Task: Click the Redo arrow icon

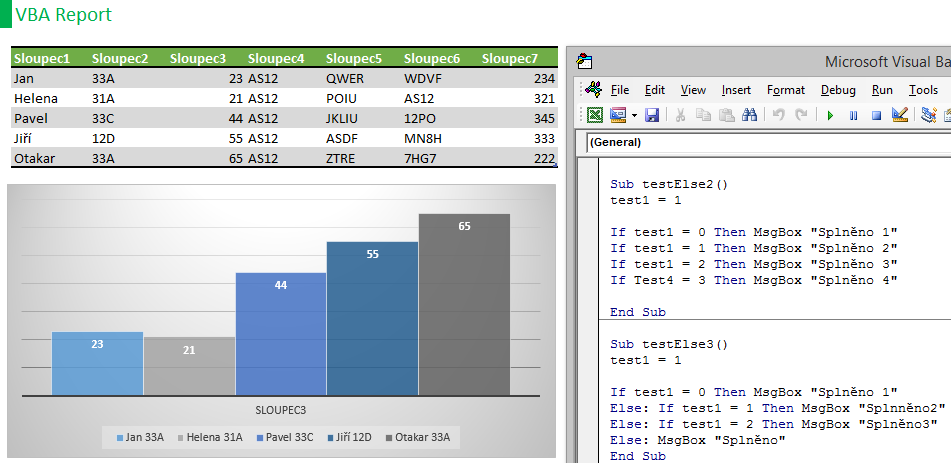Action: pos(801,115)
